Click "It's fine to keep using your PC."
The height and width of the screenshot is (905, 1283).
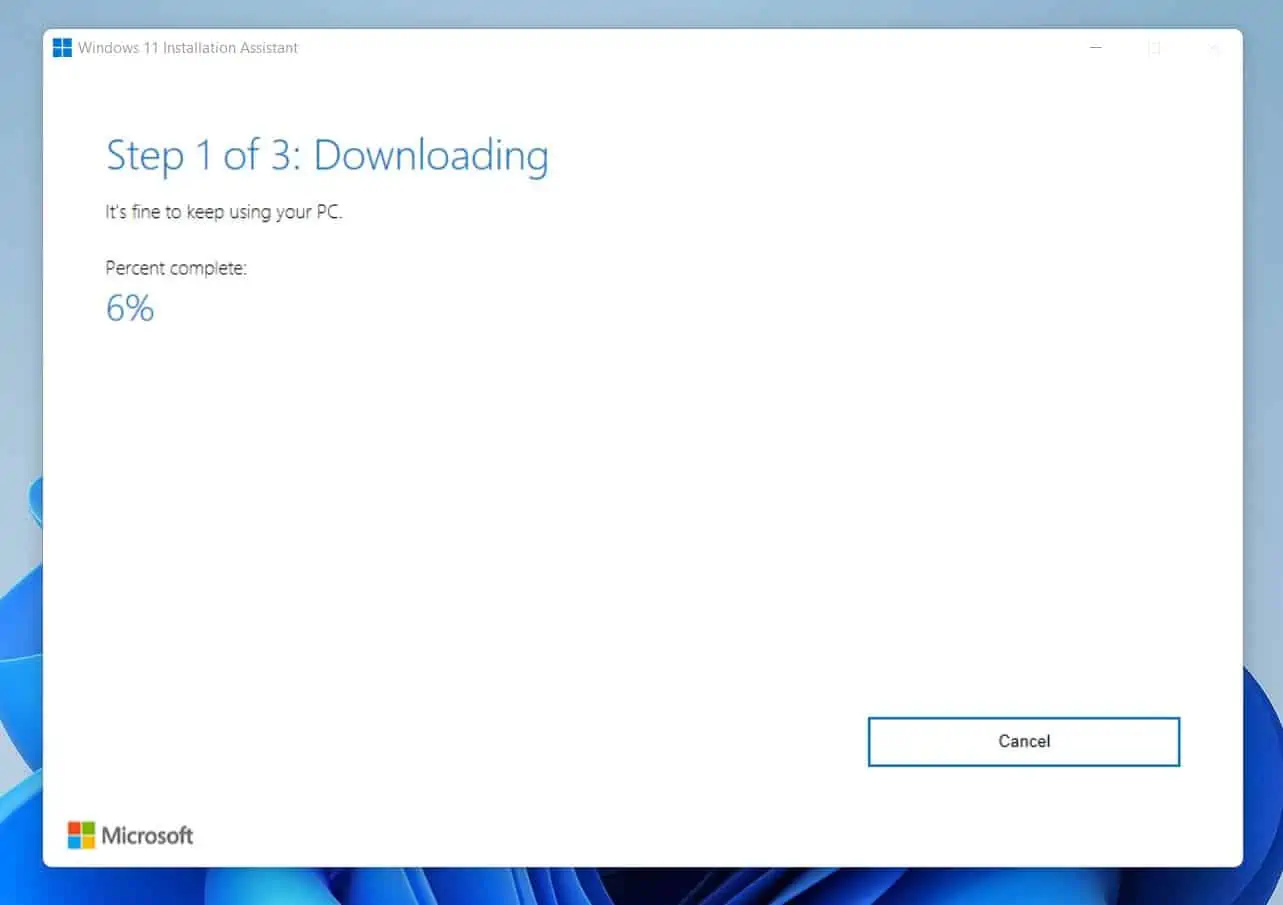(224, 212)
